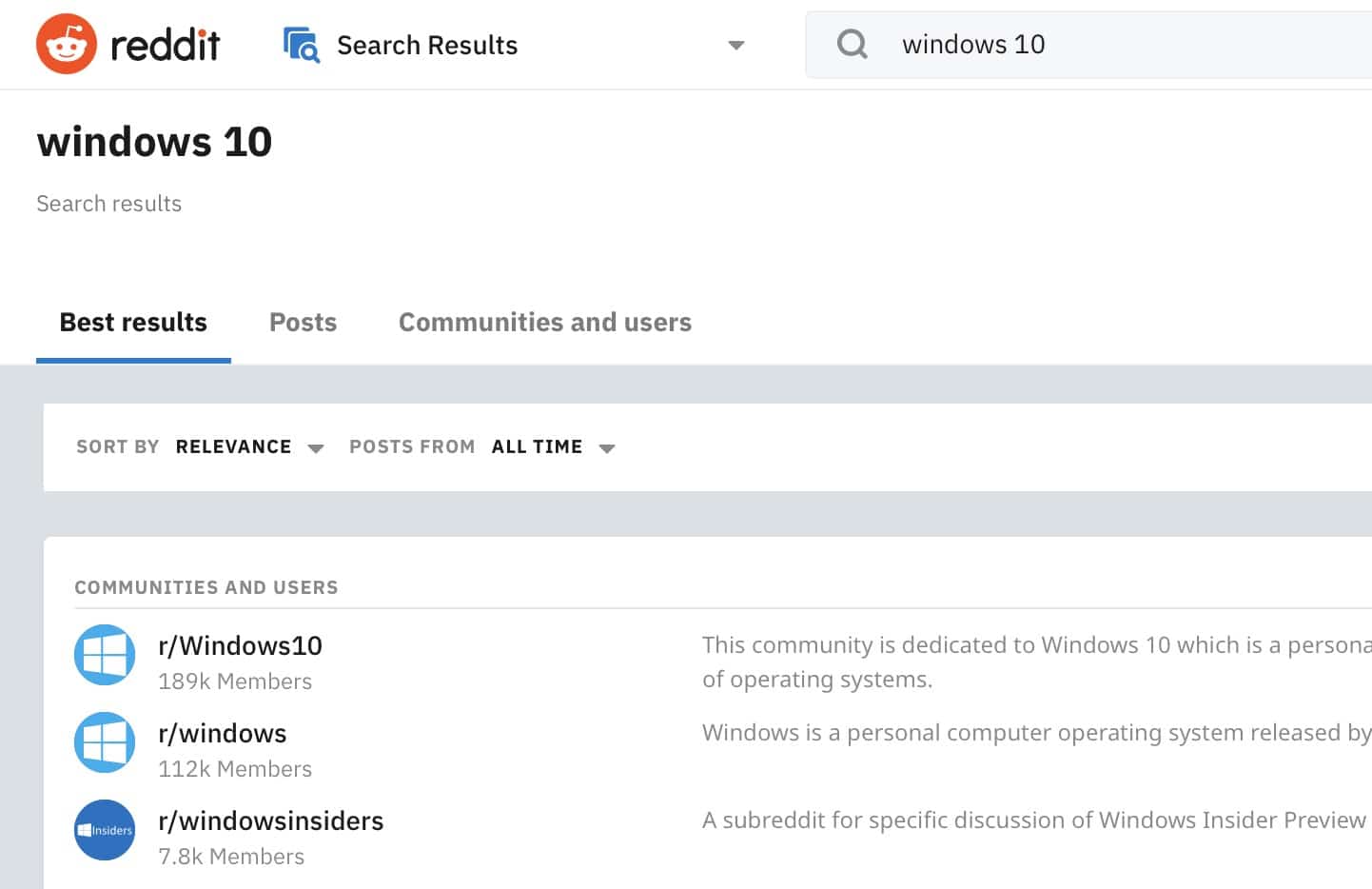
Task: Open the Communities and users tab
Action: 545,323
